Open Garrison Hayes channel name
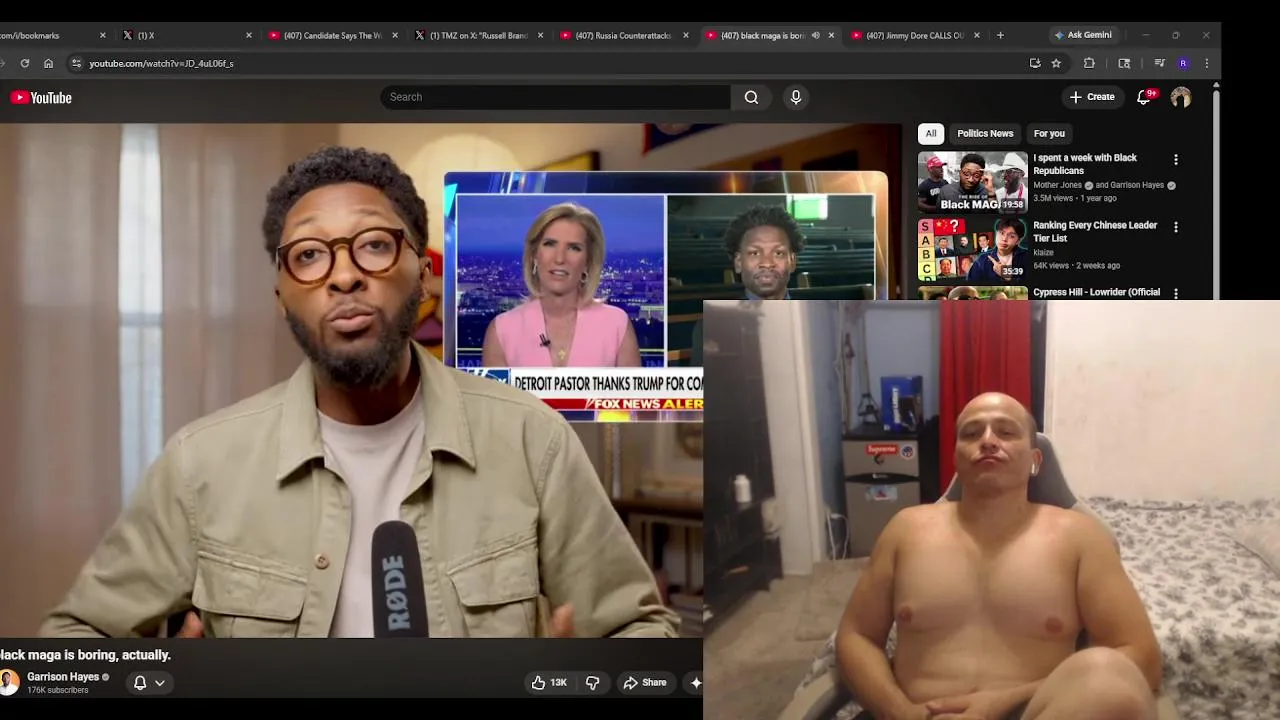The height and width of the screenshot is (720, 1280). point(63,677)
